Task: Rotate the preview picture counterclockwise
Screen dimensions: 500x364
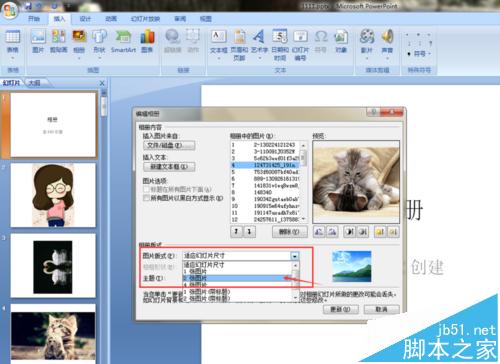Action: click(x=319, y=232)
